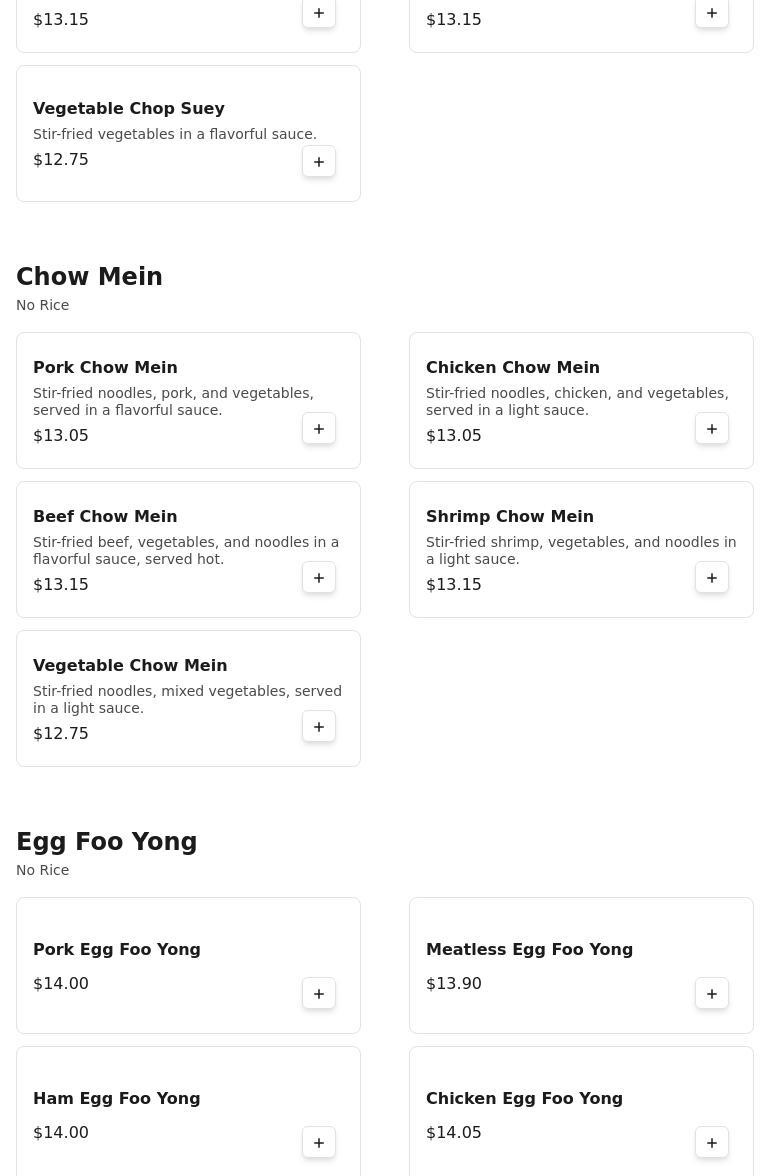This screenshot has height=1176, width=770.
Task: Select the Chicken Chow Mein title
Action: click(513, 367)
